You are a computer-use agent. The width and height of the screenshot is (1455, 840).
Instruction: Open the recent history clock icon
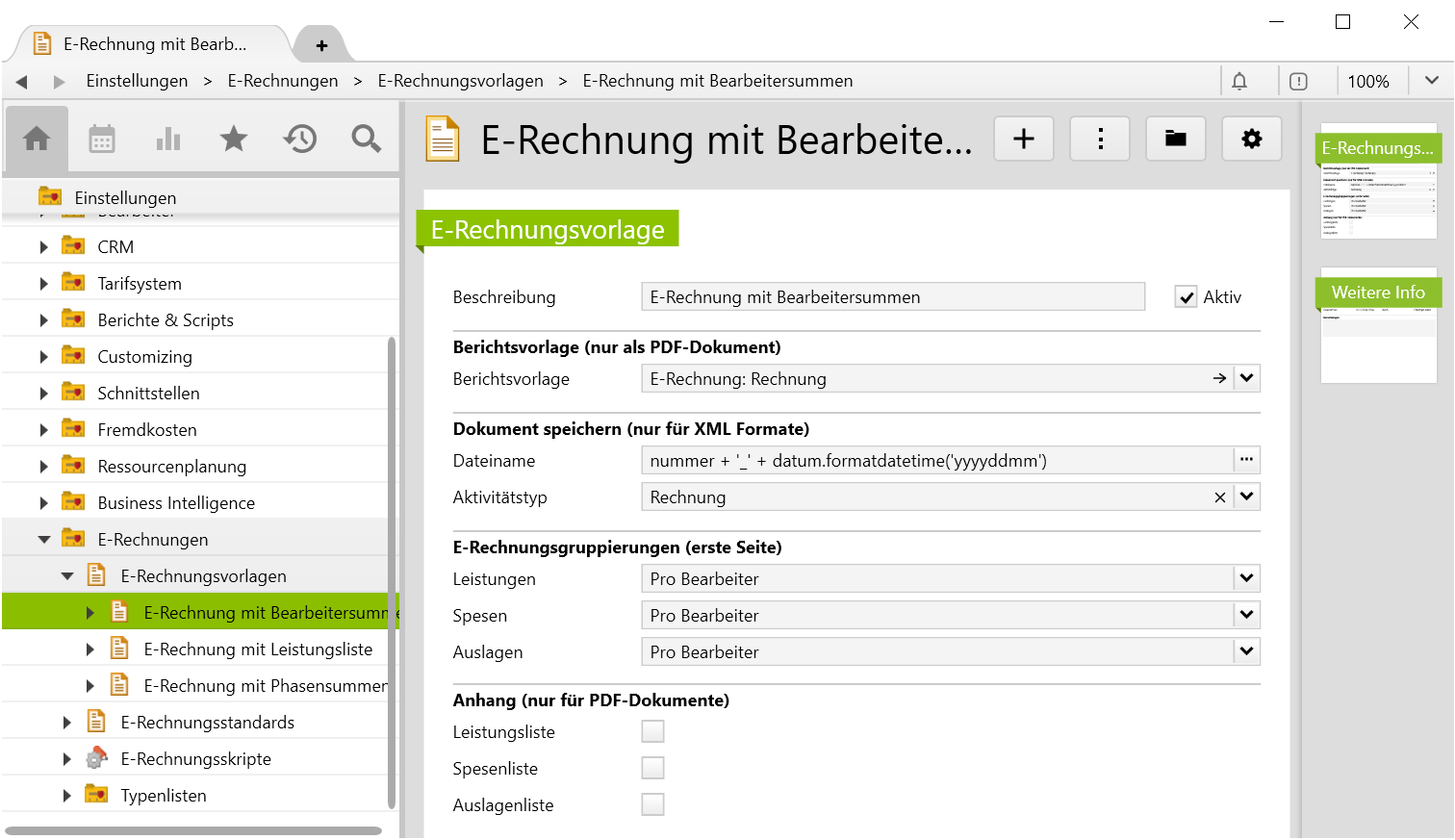(300, 140)
